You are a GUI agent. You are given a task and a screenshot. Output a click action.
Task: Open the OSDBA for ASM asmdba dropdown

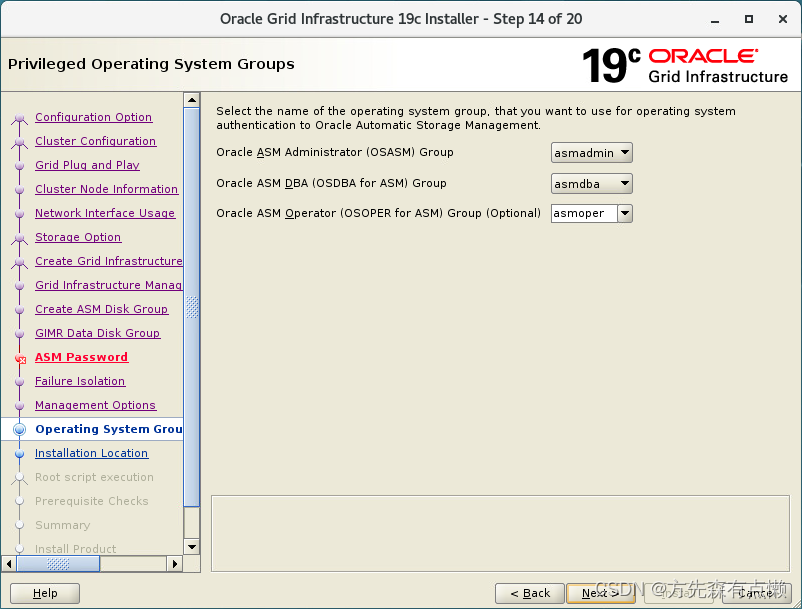pos(592,184)
